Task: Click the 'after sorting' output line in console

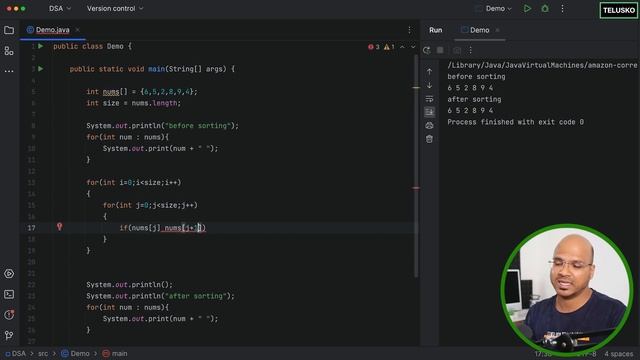Action: click(474, 99)
